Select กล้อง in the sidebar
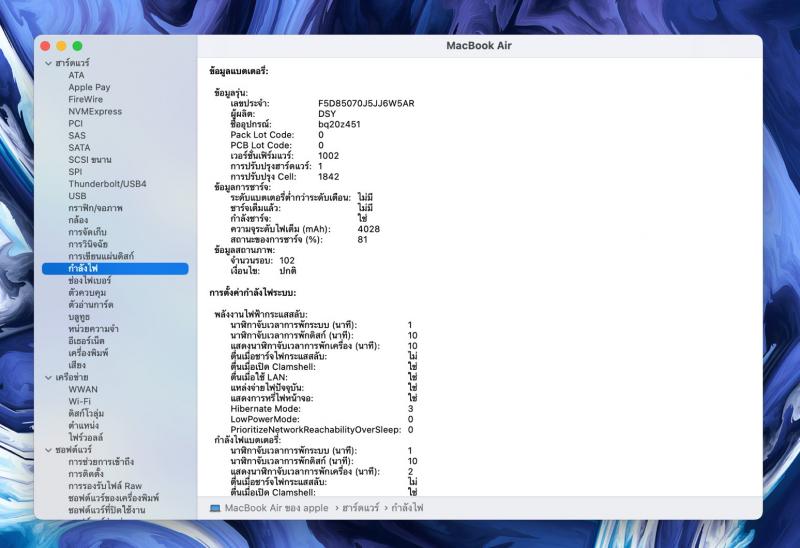 tap(78, 220)
